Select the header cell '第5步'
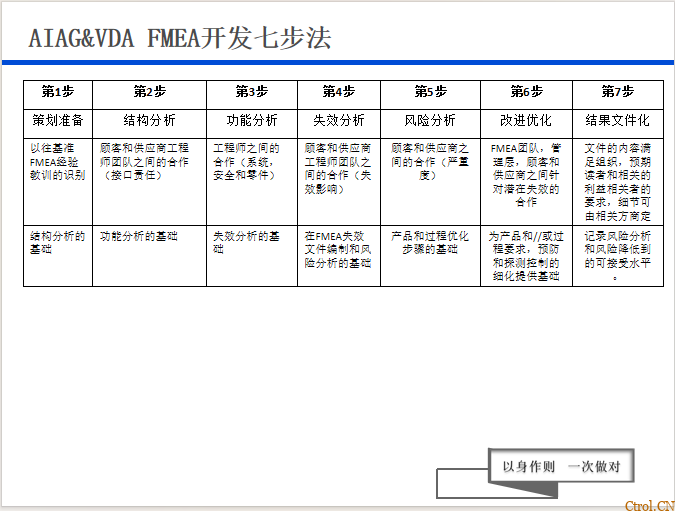 pos(430,95)
